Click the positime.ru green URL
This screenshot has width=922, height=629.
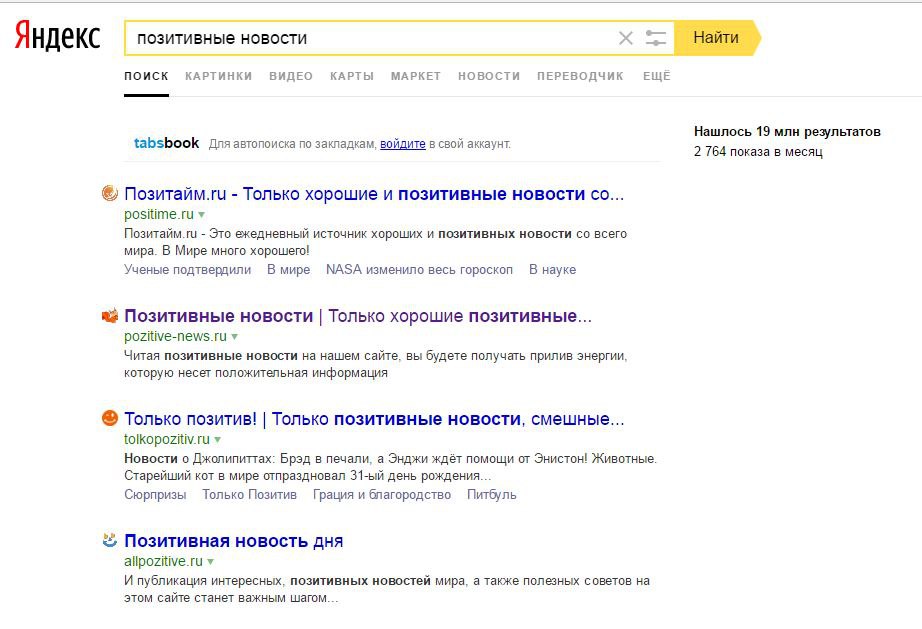tap(159, 215)
